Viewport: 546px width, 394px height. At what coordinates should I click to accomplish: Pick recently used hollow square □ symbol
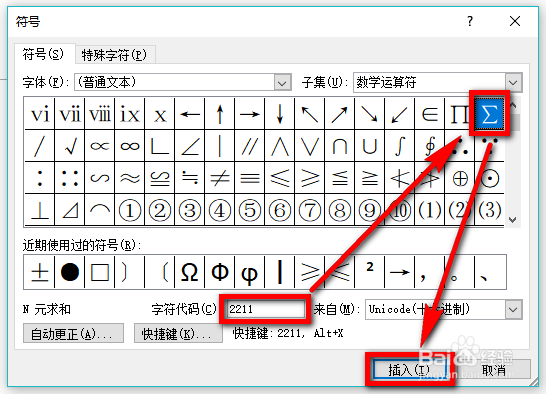100,272
